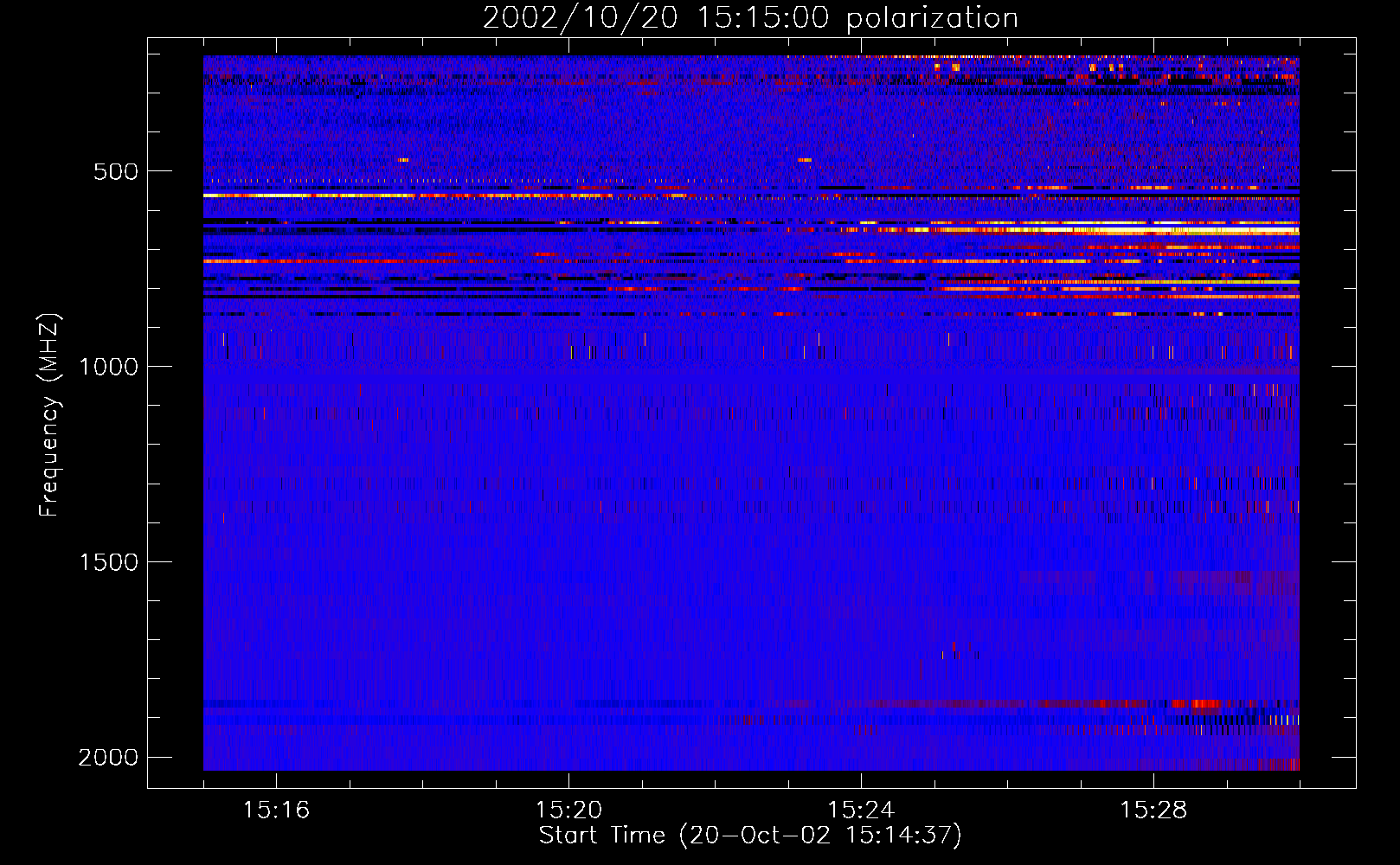Select the '1500' frequency axis label
This screenshot has height=865, width=1400.
click(x=108, y=562)
